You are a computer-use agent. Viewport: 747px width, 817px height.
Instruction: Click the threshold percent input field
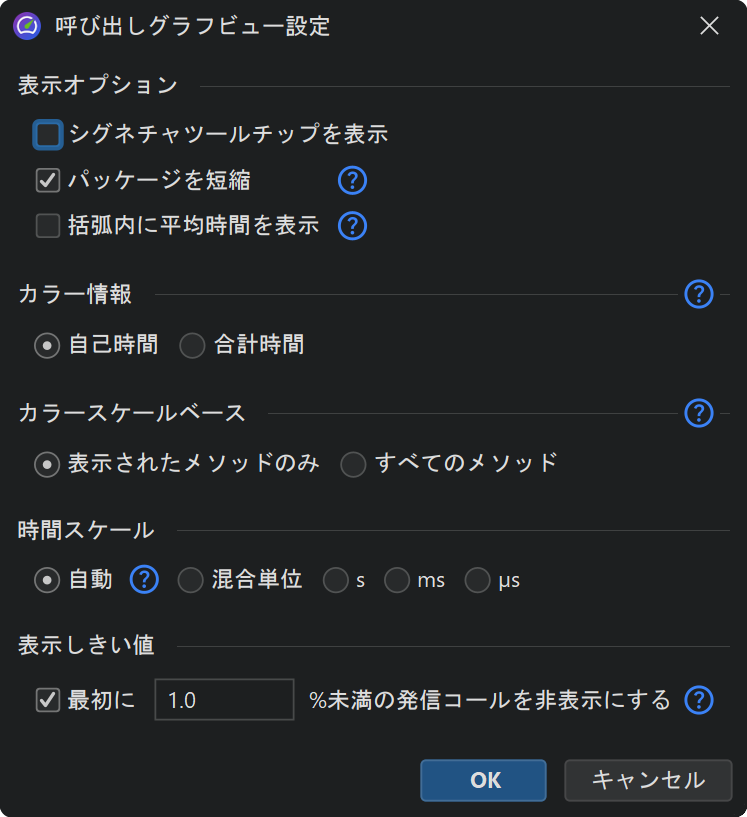point(223,700)
